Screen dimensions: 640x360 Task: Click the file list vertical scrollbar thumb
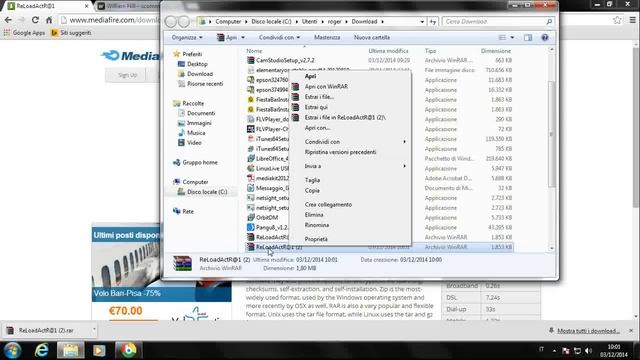pyautogui.click(x=551, y=133)
